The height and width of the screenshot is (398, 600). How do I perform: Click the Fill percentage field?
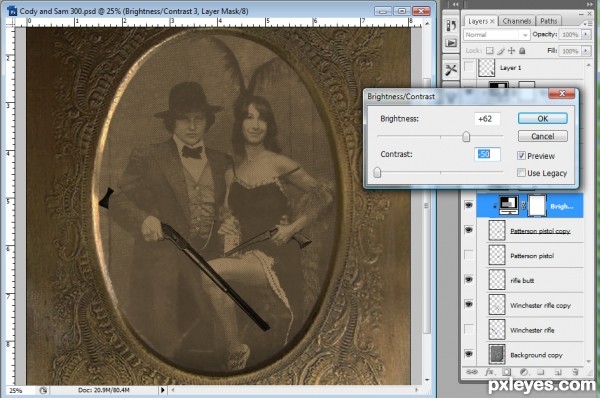tap(570, 51)
